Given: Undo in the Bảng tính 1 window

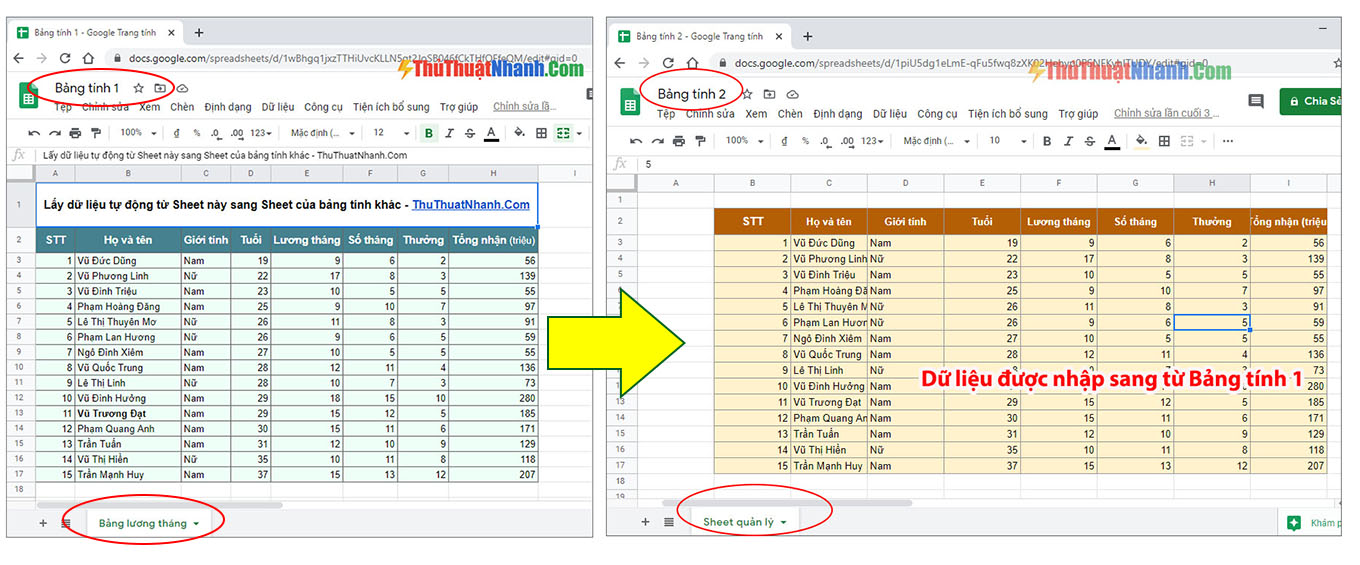Looking at the screenshot, I should (33, 133).
